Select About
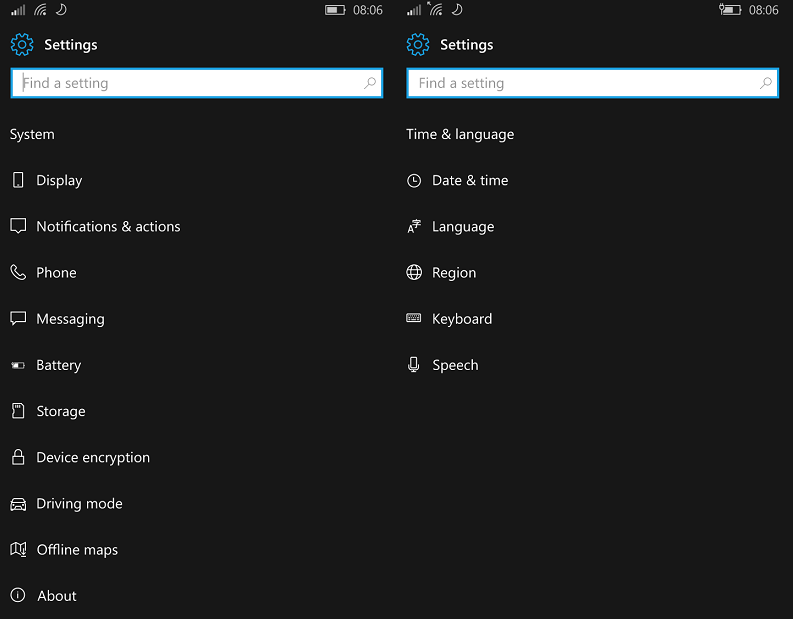 tap(57, 596)
